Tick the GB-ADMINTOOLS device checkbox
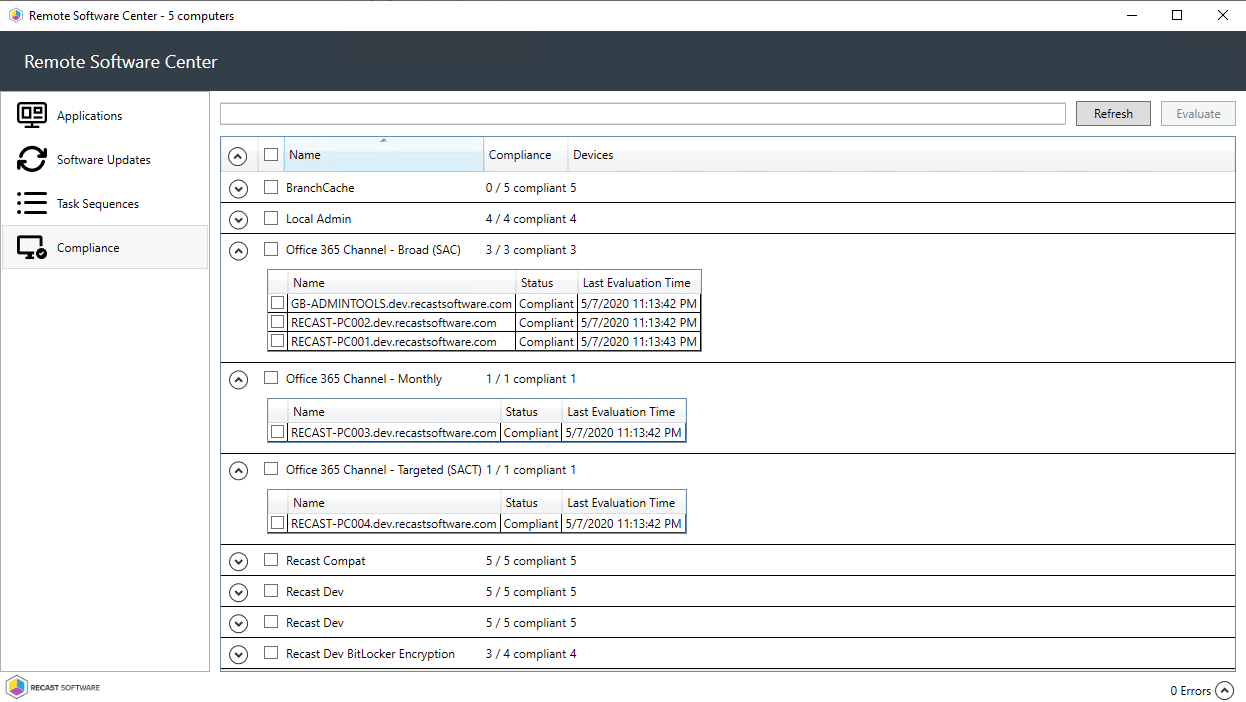The image size is (1246, 702). [277, 303]
